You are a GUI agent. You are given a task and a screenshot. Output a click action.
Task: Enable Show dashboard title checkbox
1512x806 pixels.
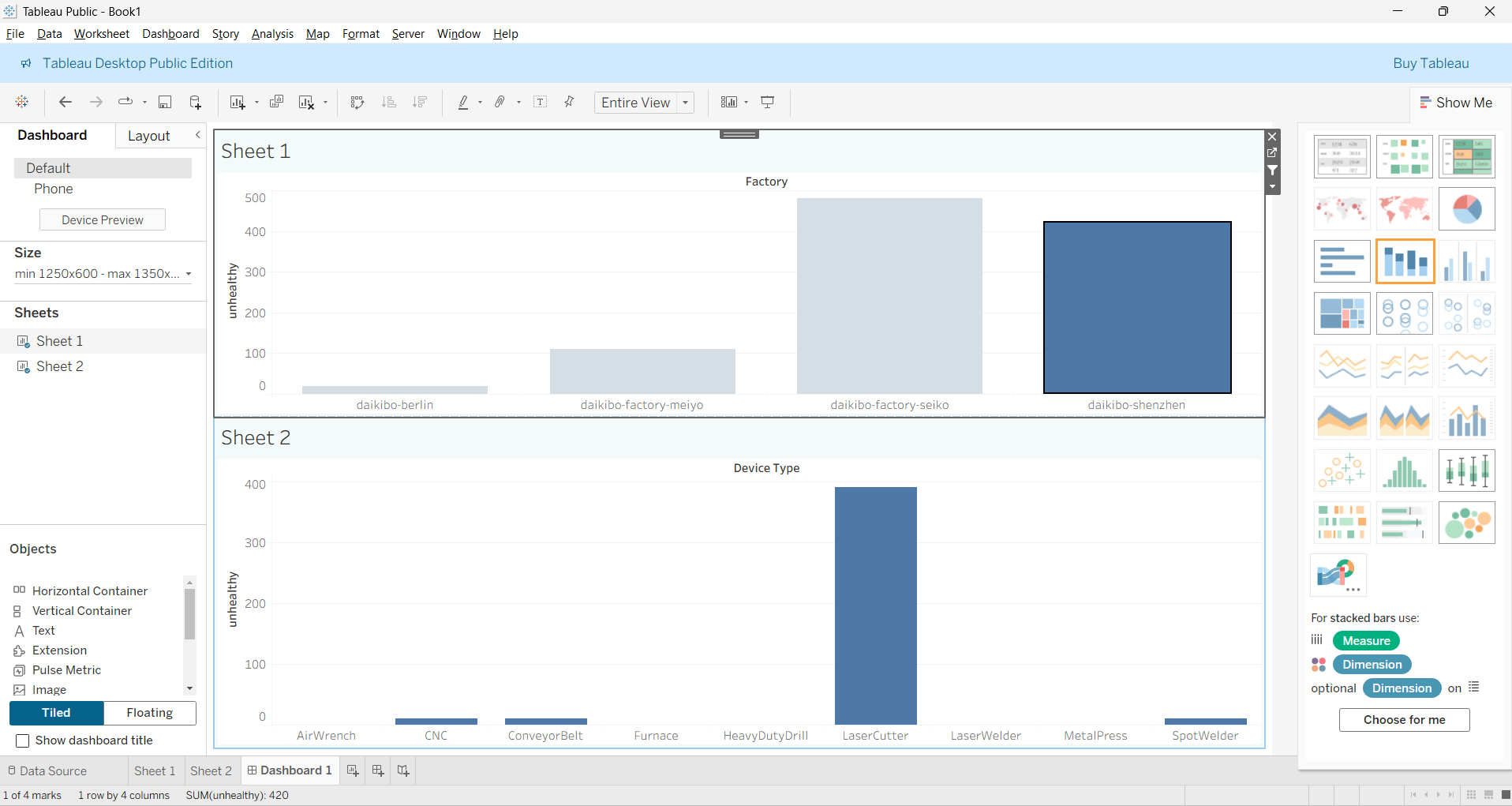pos(23,740)
